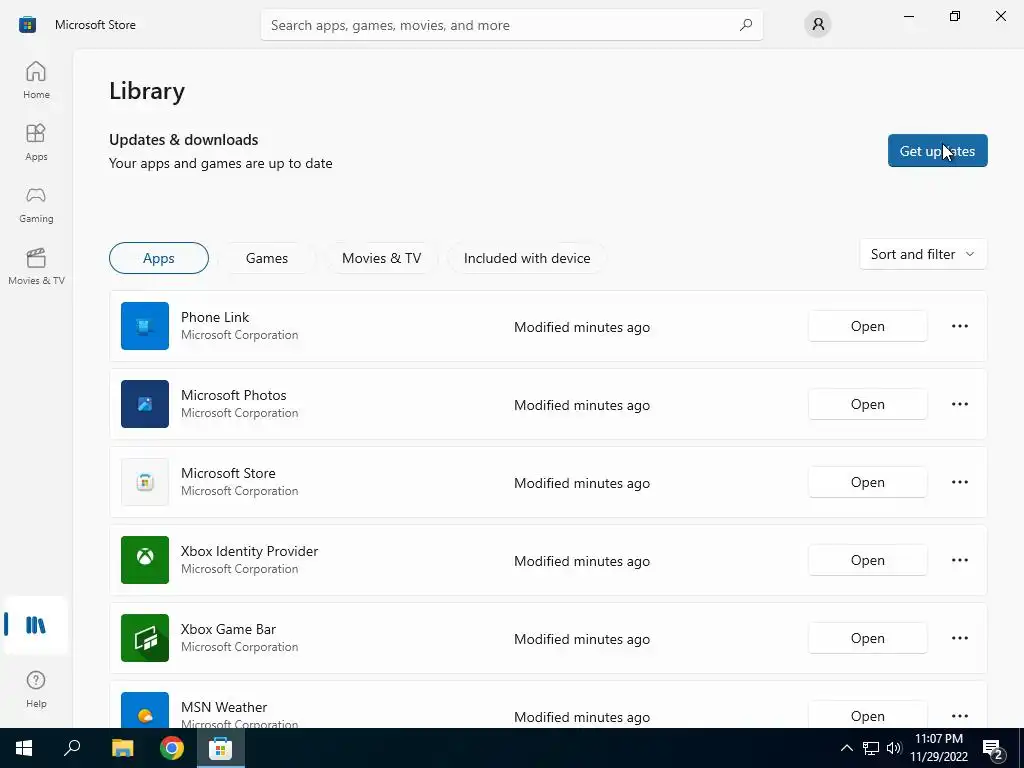Show hidden tray icons chevron
1024x768 pixels.
tap(846, 748)
